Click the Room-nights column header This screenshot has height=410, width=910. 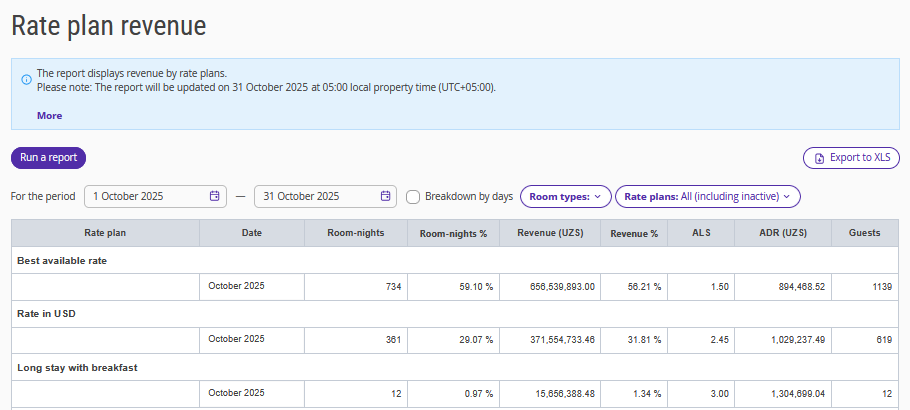coord(356,233)
